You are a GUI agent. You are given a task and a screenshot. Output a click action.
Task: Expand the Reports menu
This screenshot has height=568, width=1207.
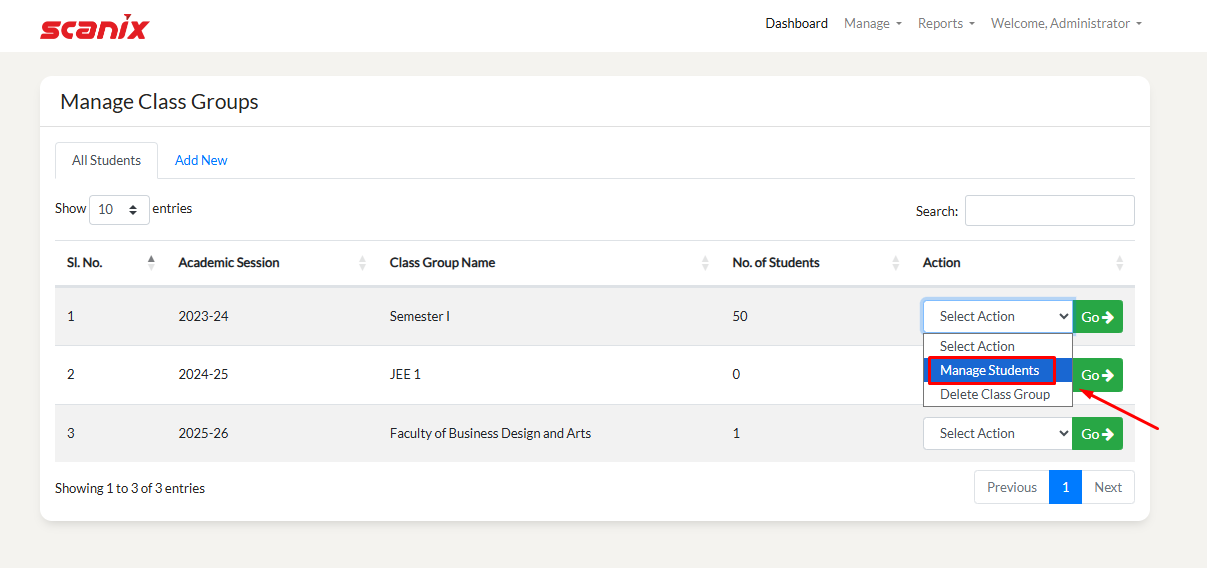point(945,23)
